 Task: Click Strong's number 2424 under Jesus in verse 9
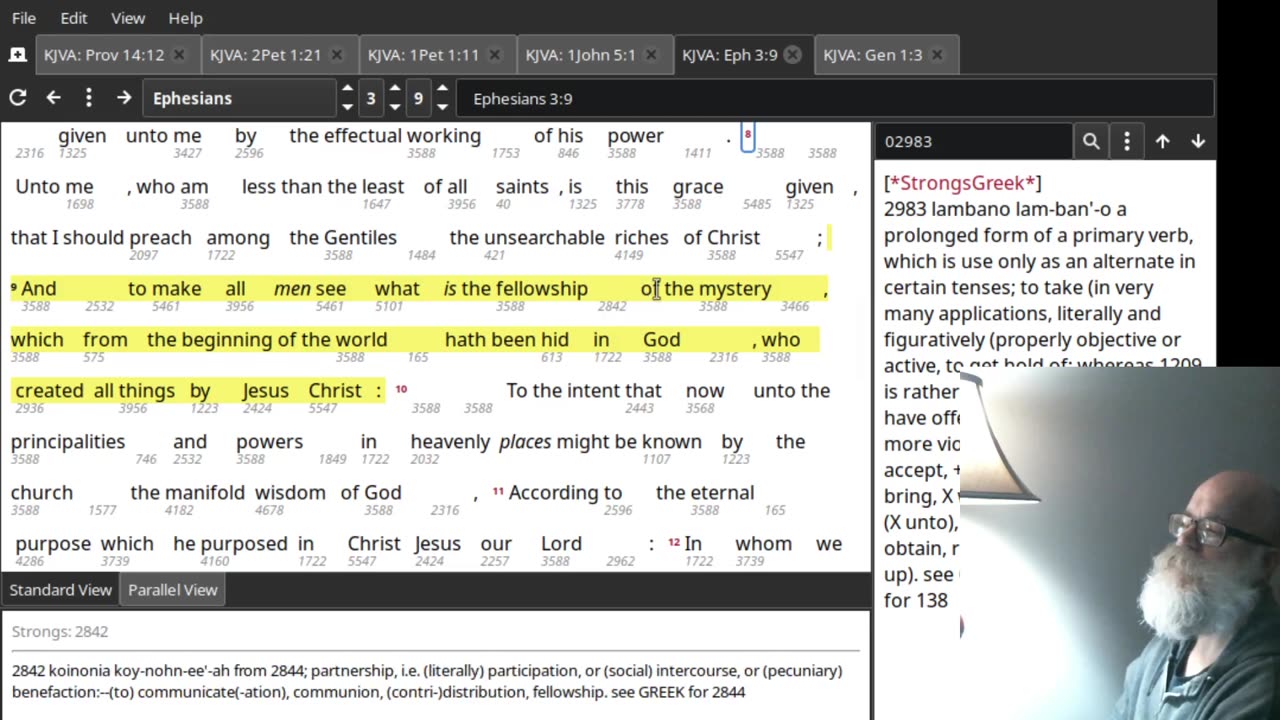click(256, 408)
